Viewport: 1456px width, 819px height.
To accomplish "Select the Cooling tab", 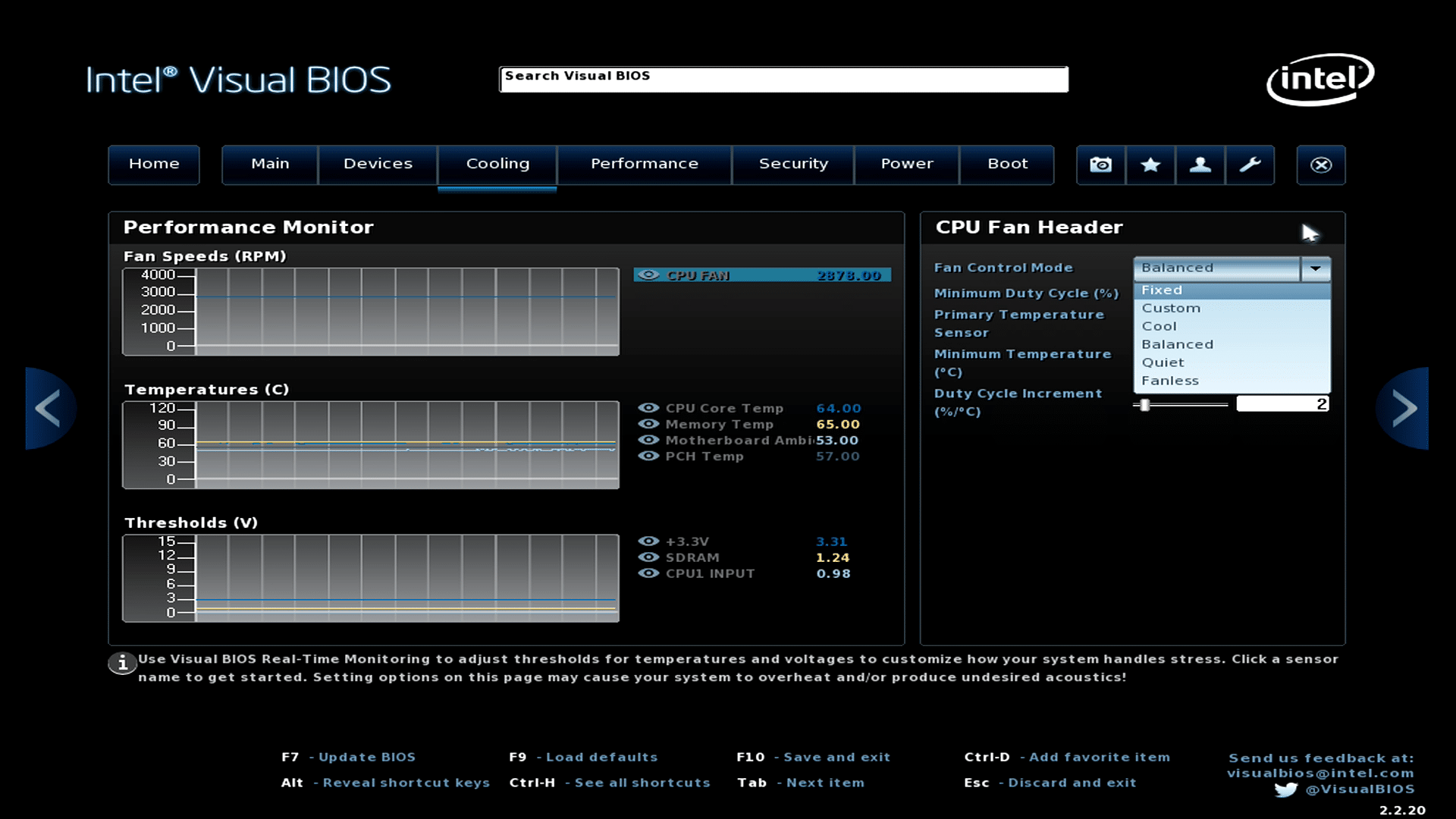I will pos(497,165).
